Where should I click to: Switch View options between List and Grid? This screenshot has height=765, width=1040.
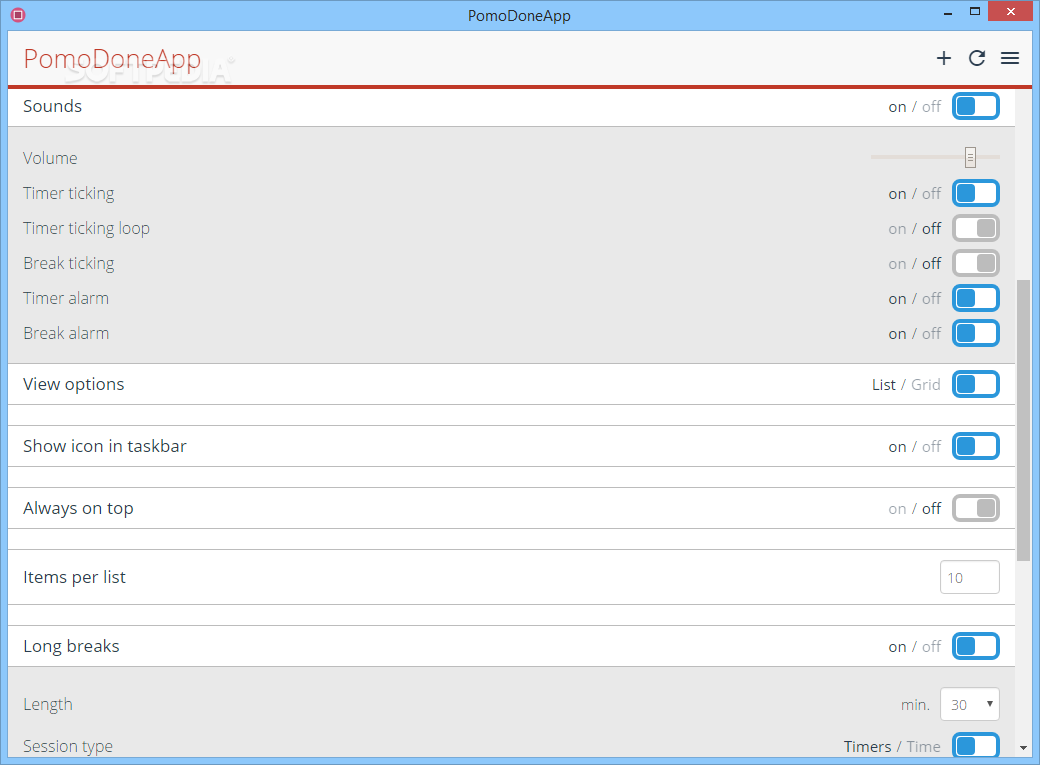click(x=976, y=384)
